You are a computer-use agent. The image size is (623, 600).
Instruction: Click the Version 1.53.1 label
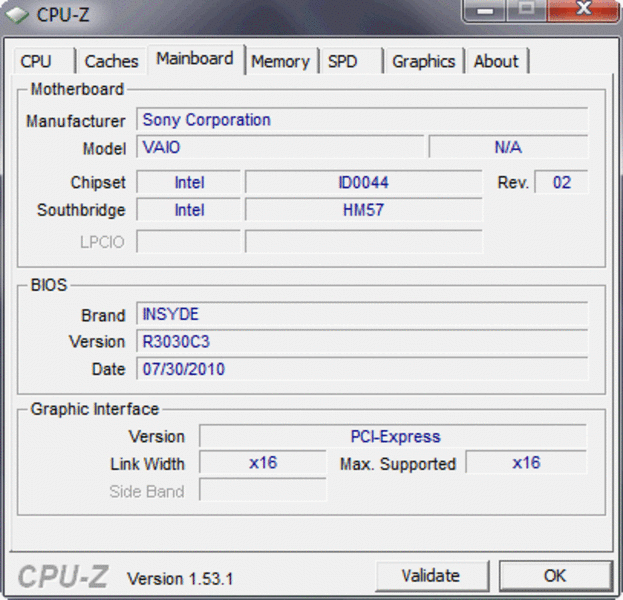tap(180, 579)
